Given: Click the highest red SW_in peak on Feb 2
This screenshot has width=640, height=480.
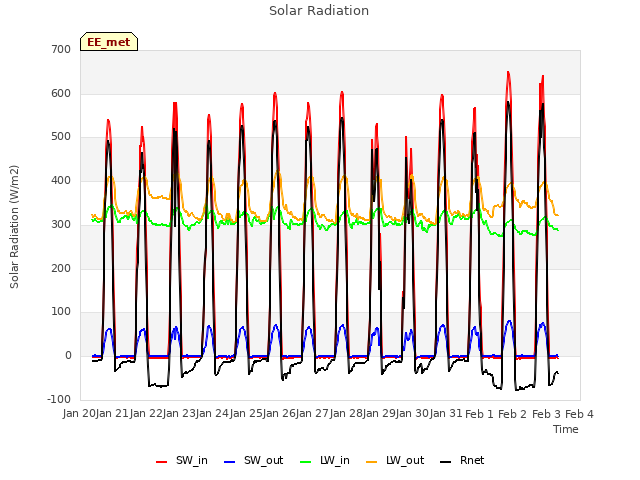Looking at the screenshot, I should 508,72.
